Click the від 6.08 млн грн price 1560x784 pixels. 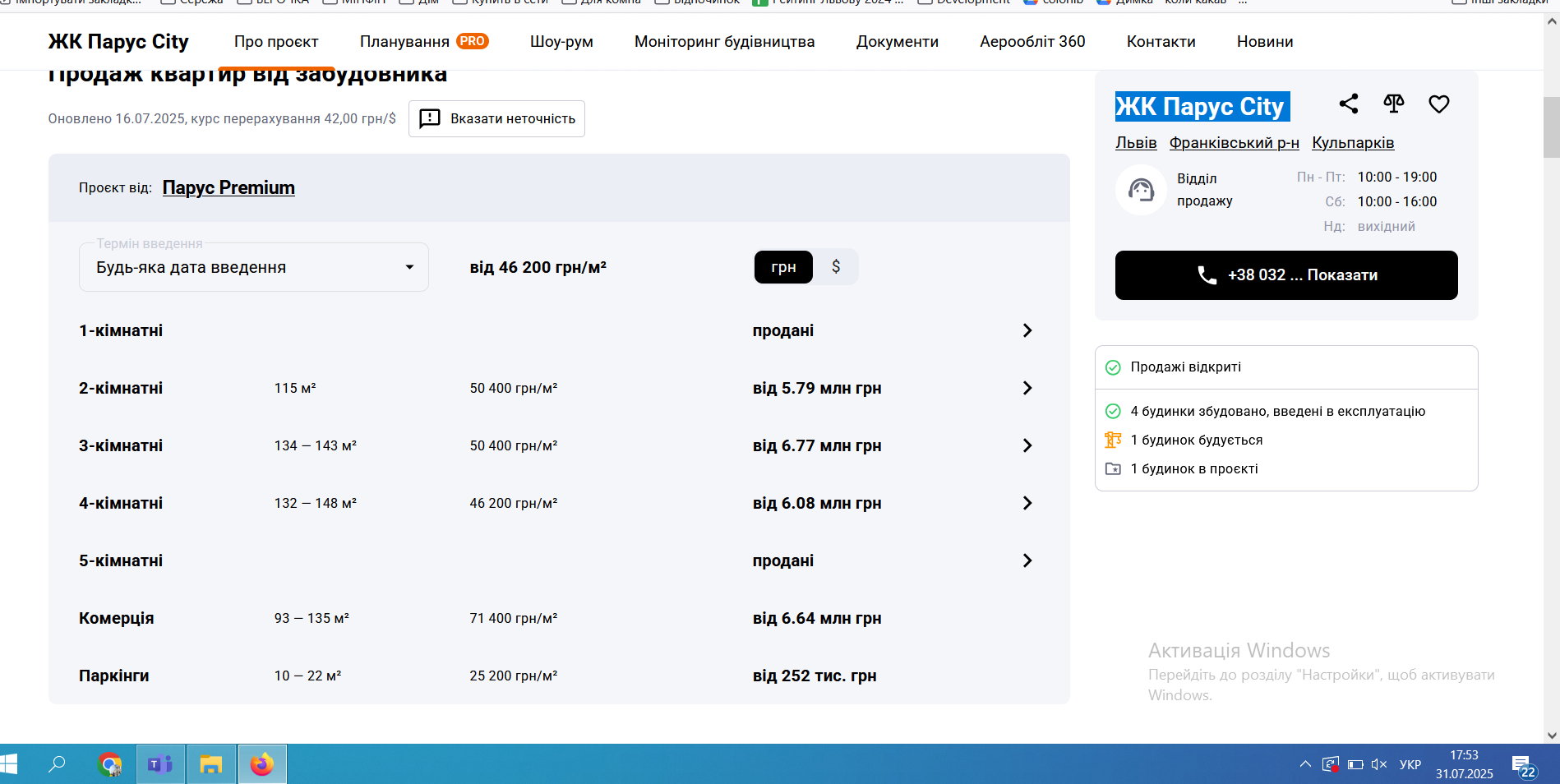click(817, 503)
